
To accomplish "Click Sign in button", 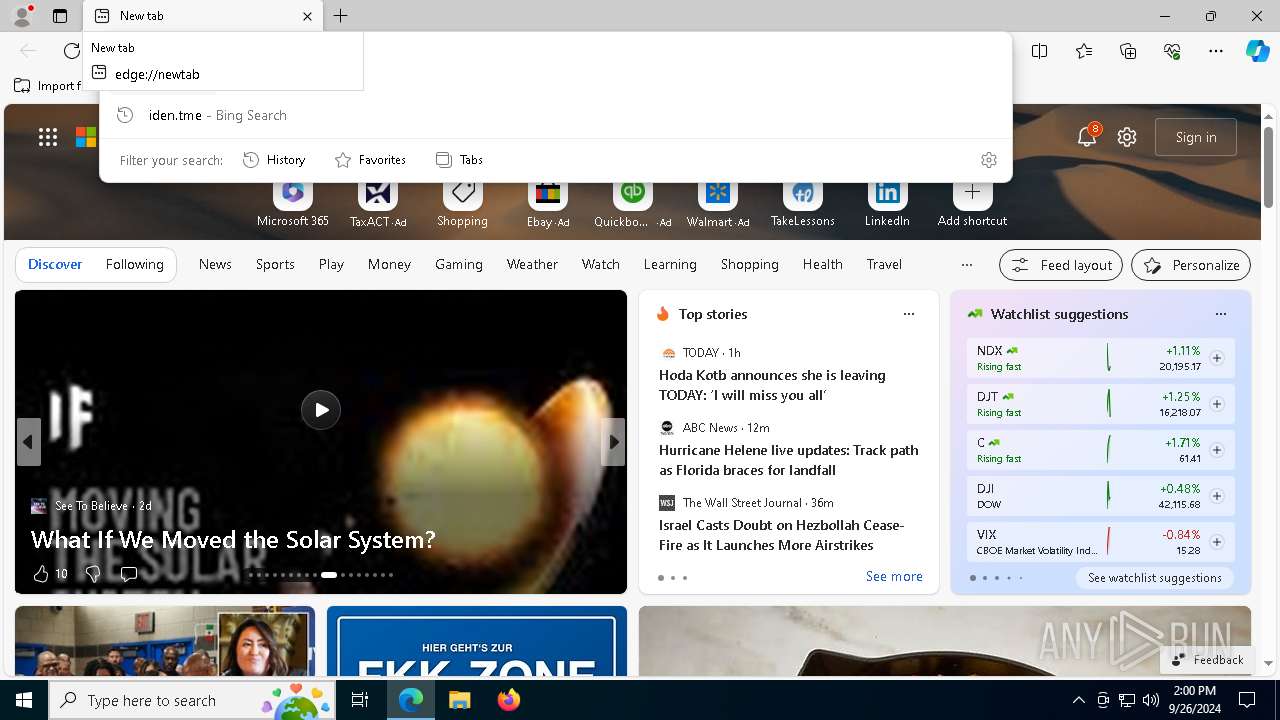I will point(1196,137).
